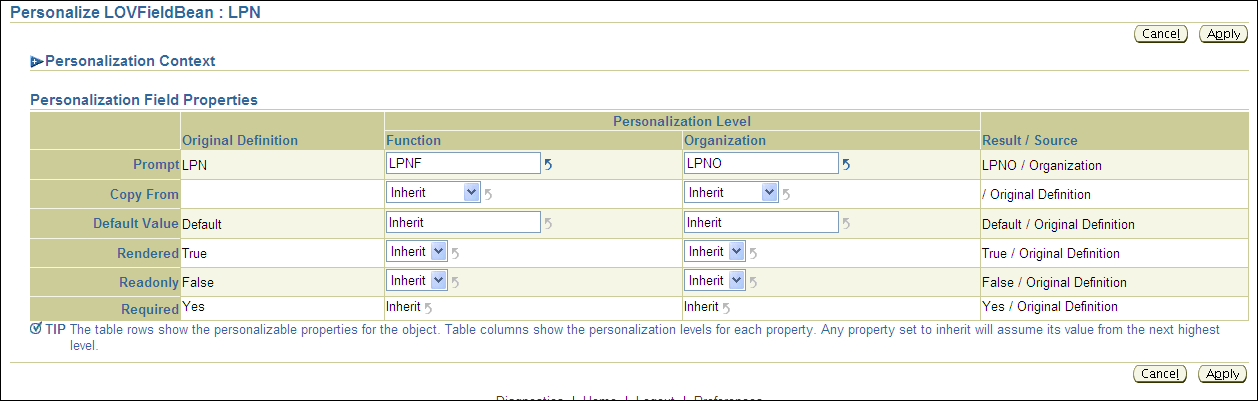Focus the Organization Default Value input
The width and height of the screenshot is (1258, 401).
pyautogui.click(x=761, y=223)
